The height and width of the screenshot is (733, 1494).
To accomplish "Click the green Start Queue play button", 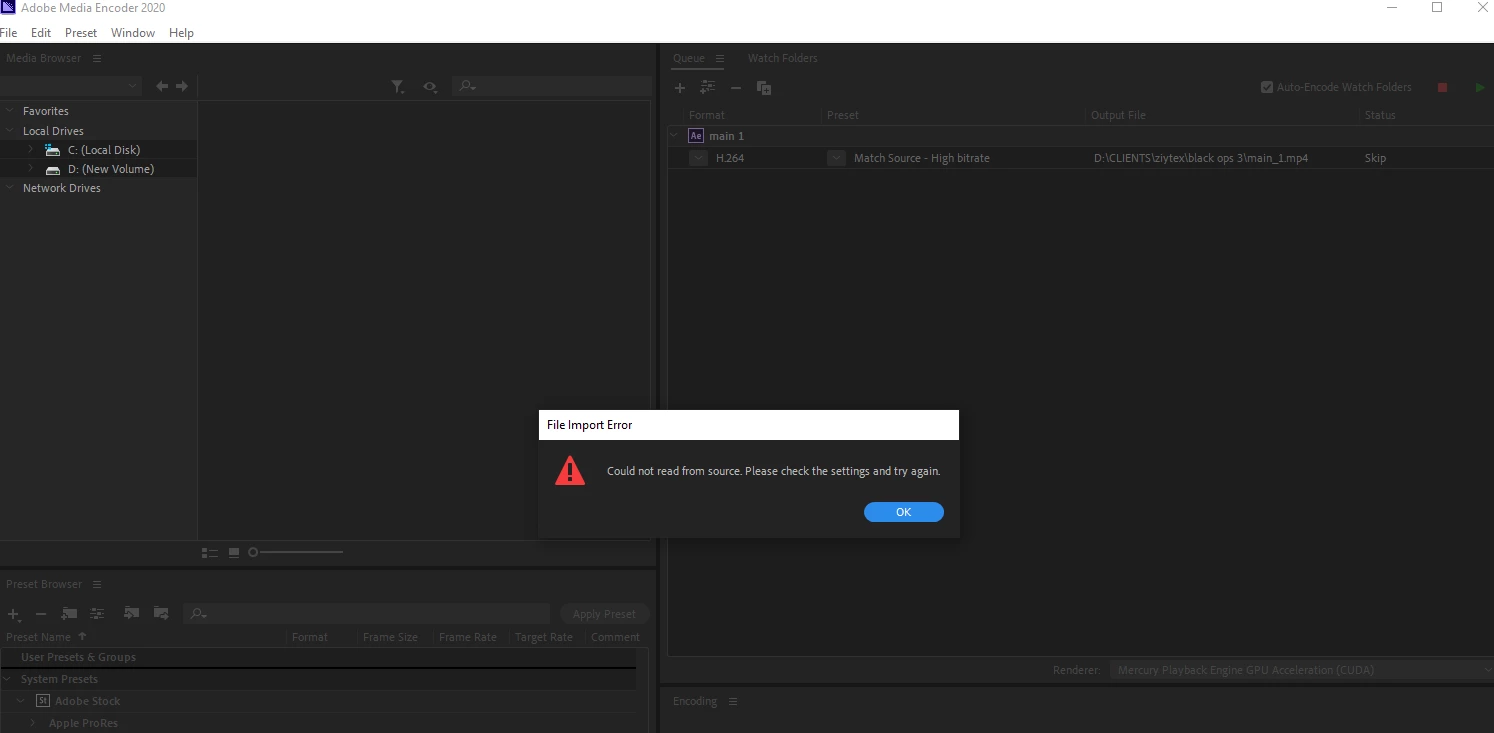I will point(1480,87).
